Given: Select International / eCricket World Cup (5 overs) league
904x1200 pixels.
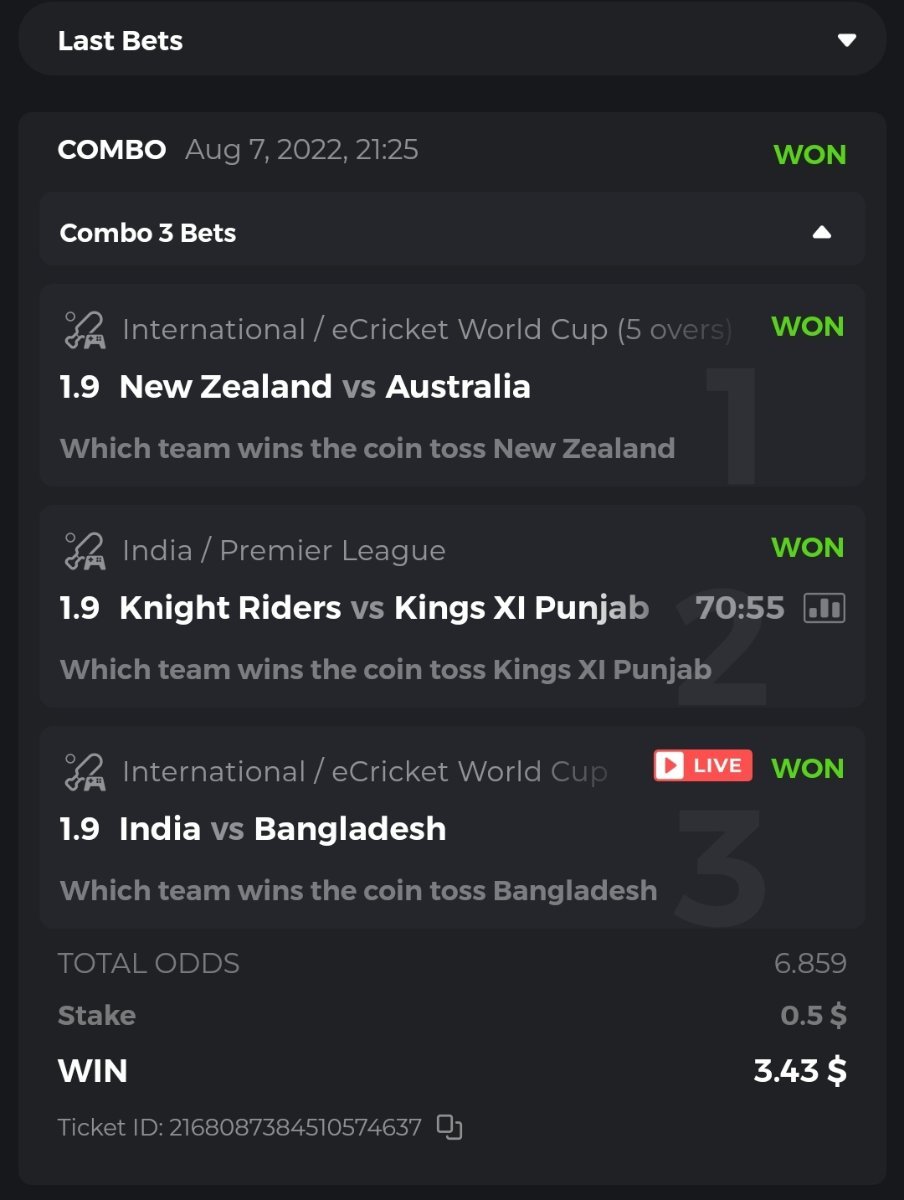Looking at the screenshot, I should point(426,330).
